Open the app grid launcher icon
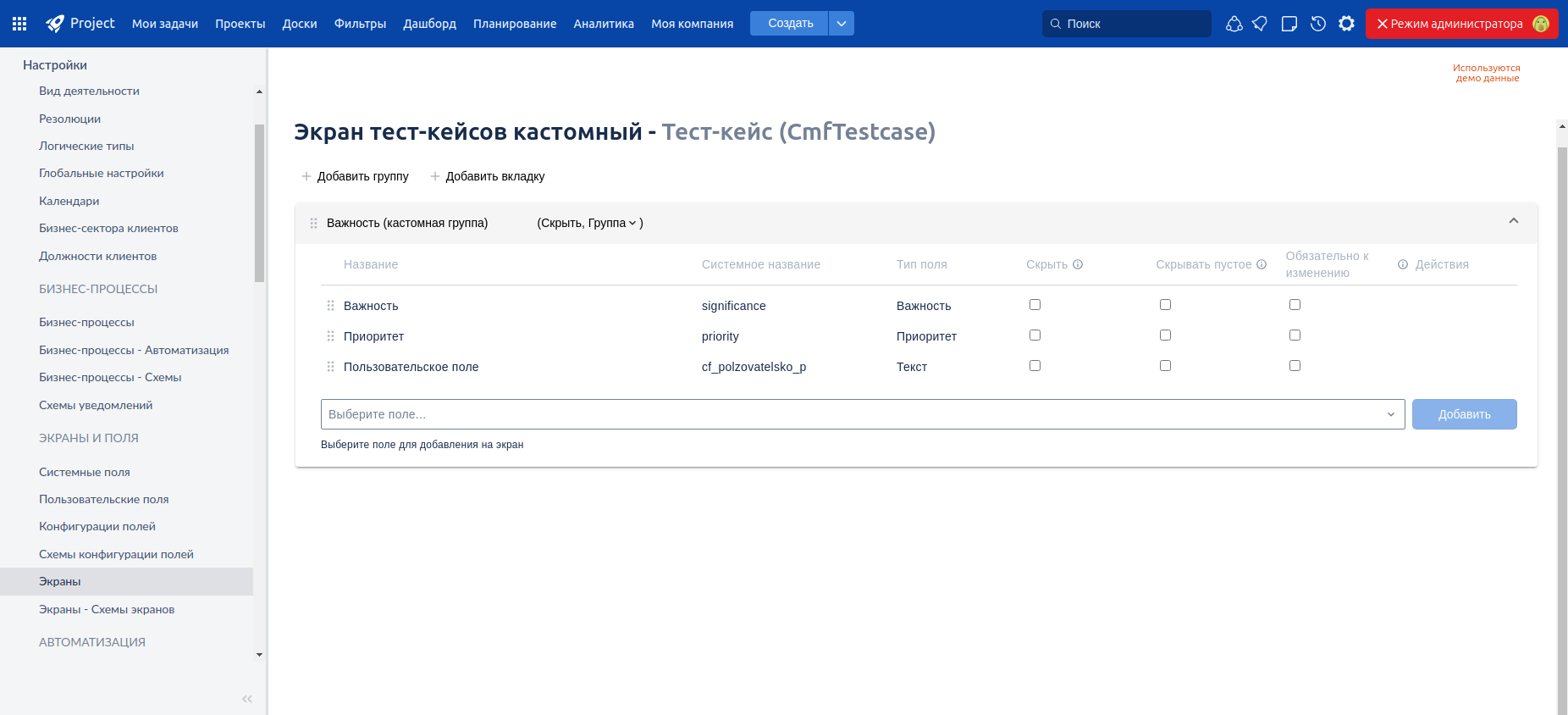Viewport: 1568px width, 715px height. click(19, 24)
